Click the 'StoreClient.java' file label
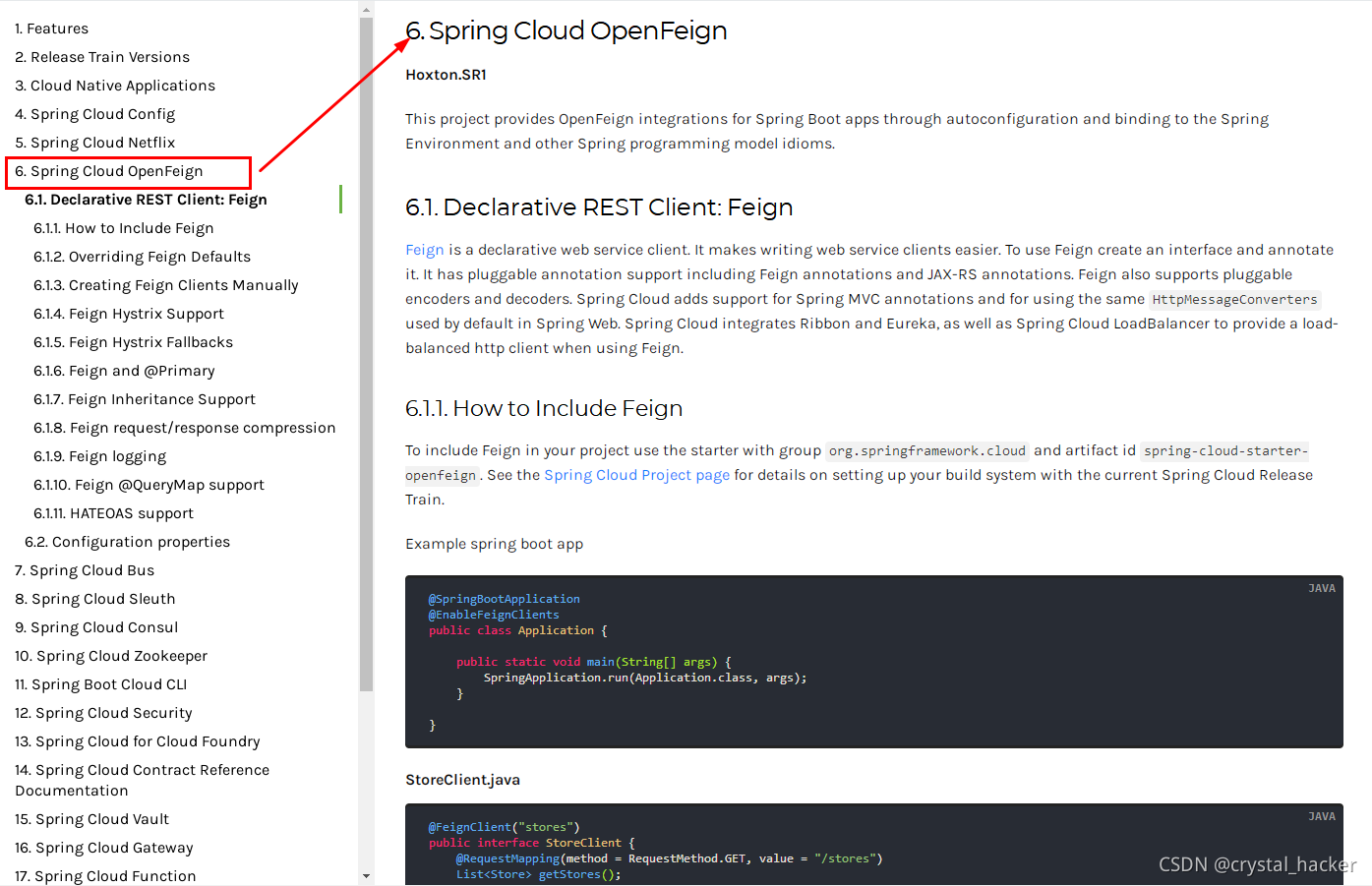This screenshot has height=886, width=1372. tap(462, 780)
